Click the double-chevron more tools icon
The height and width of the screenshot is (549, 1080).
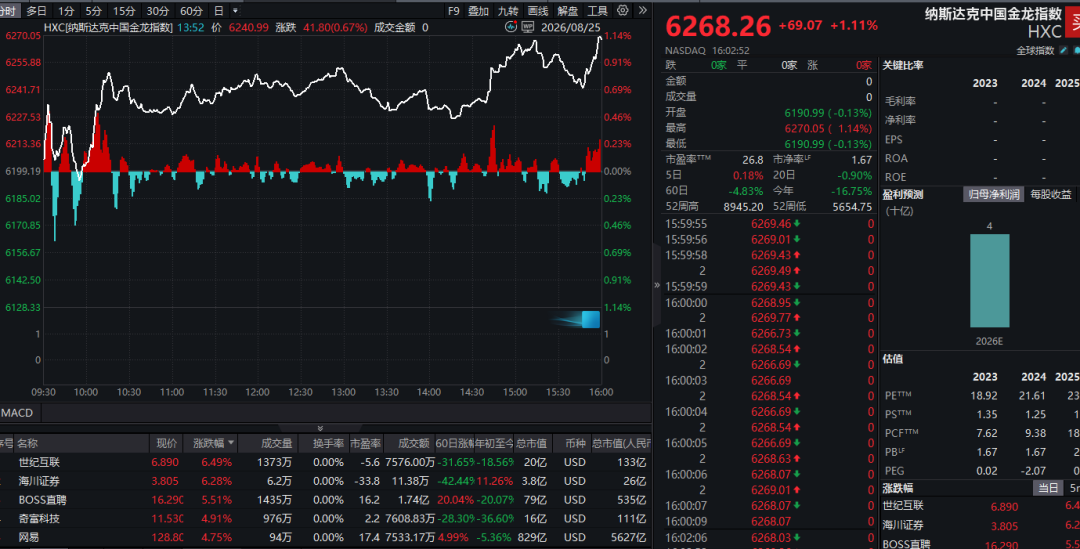click(x=643, y=10)
